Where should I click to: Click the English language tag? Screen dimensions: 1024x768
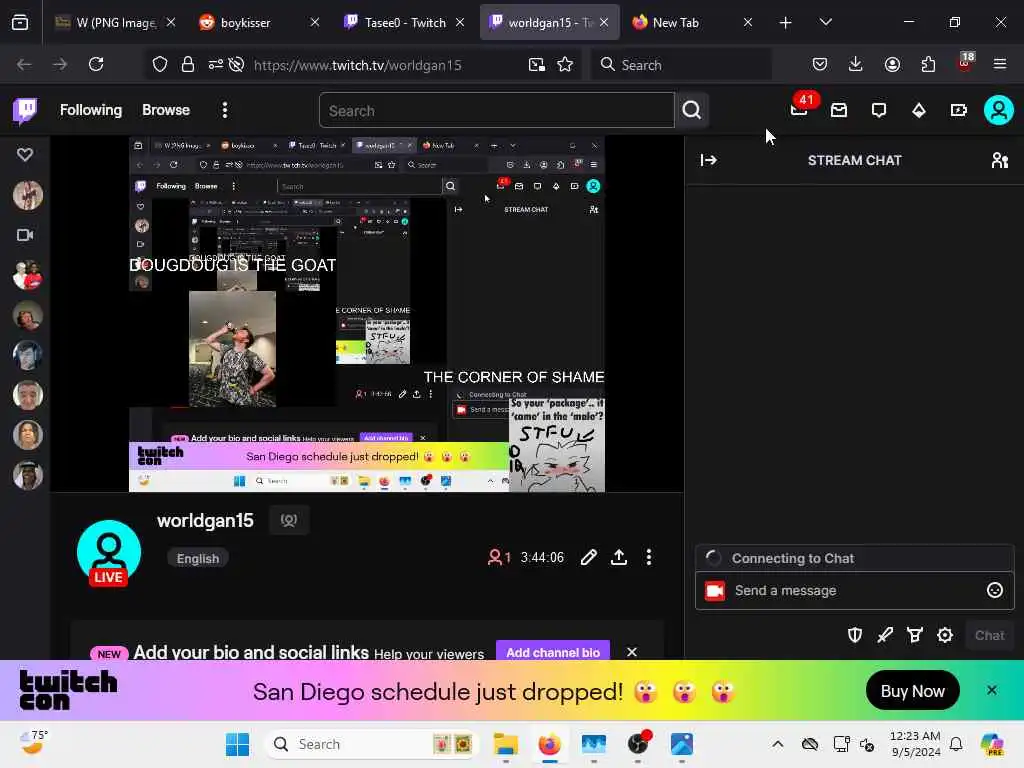[x=198, y=559]
